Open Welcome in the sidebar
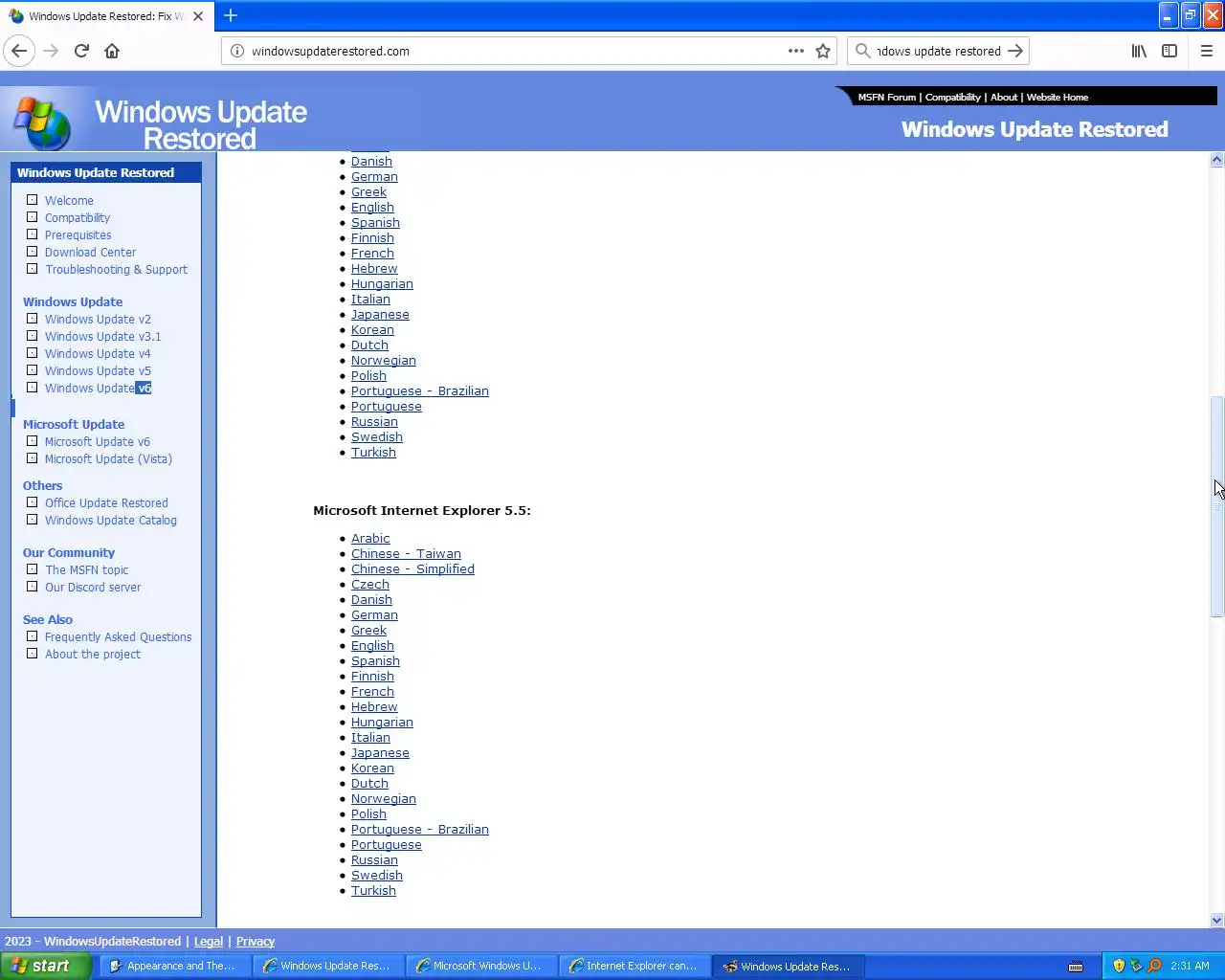This screenshot has height=980, width=1225. (x=69, y=200)
